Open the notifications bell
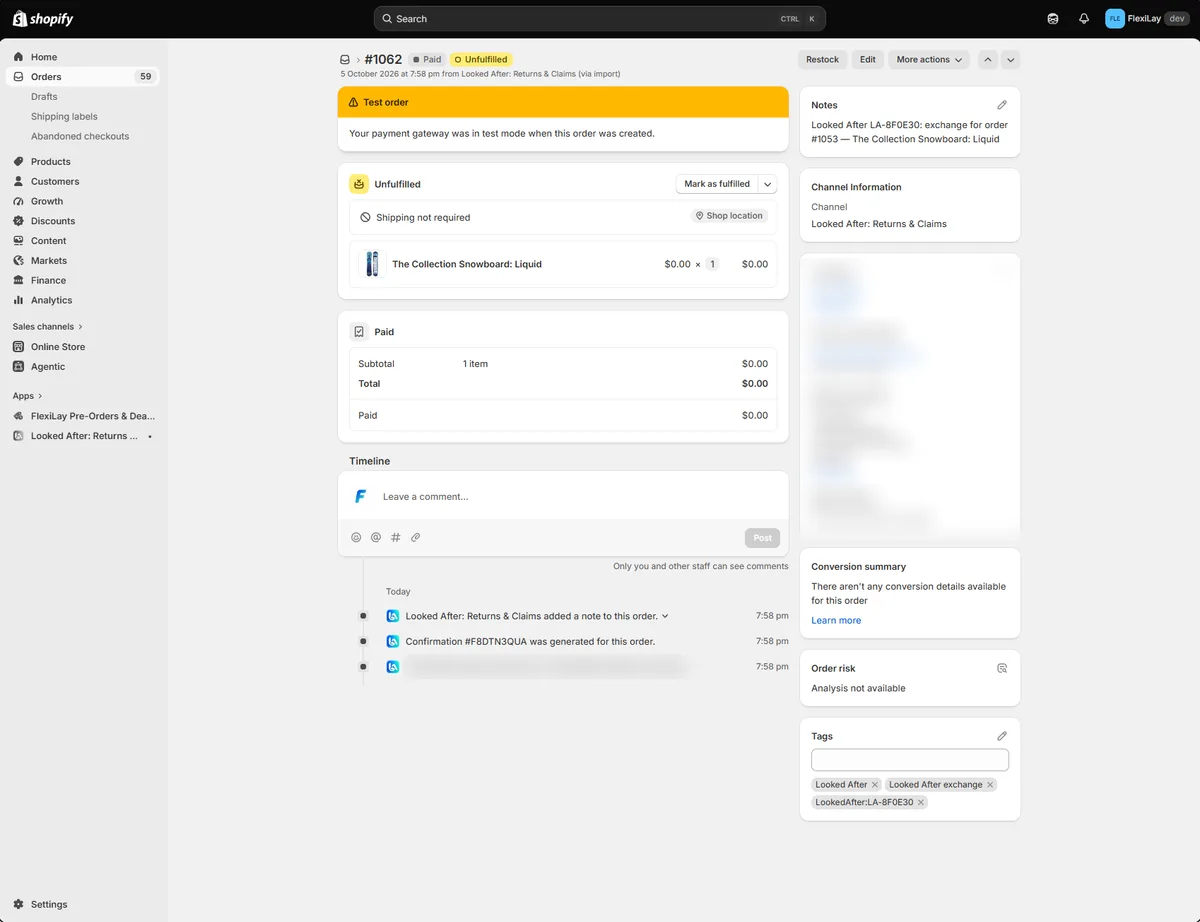1200x922 pixels. pos(1084,19)
